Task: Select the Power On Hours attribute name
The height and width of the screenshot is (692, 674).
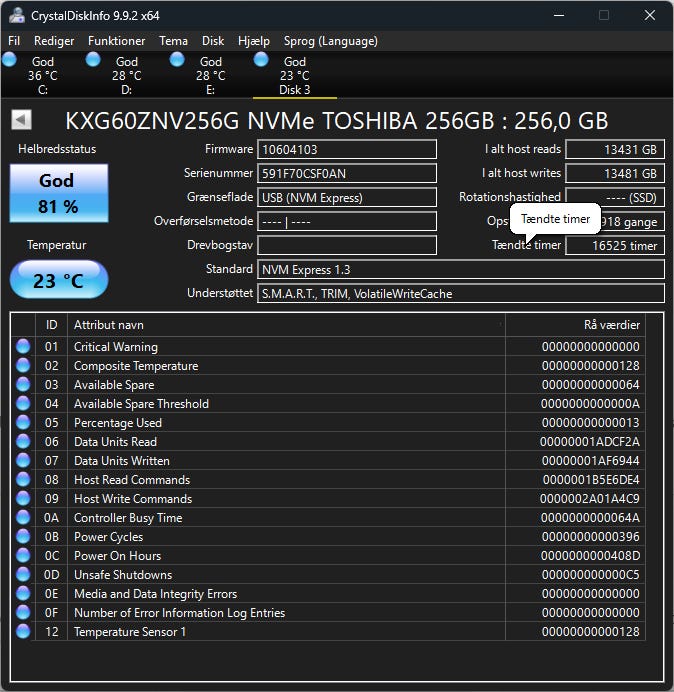Action: click(x=117, y=556)
